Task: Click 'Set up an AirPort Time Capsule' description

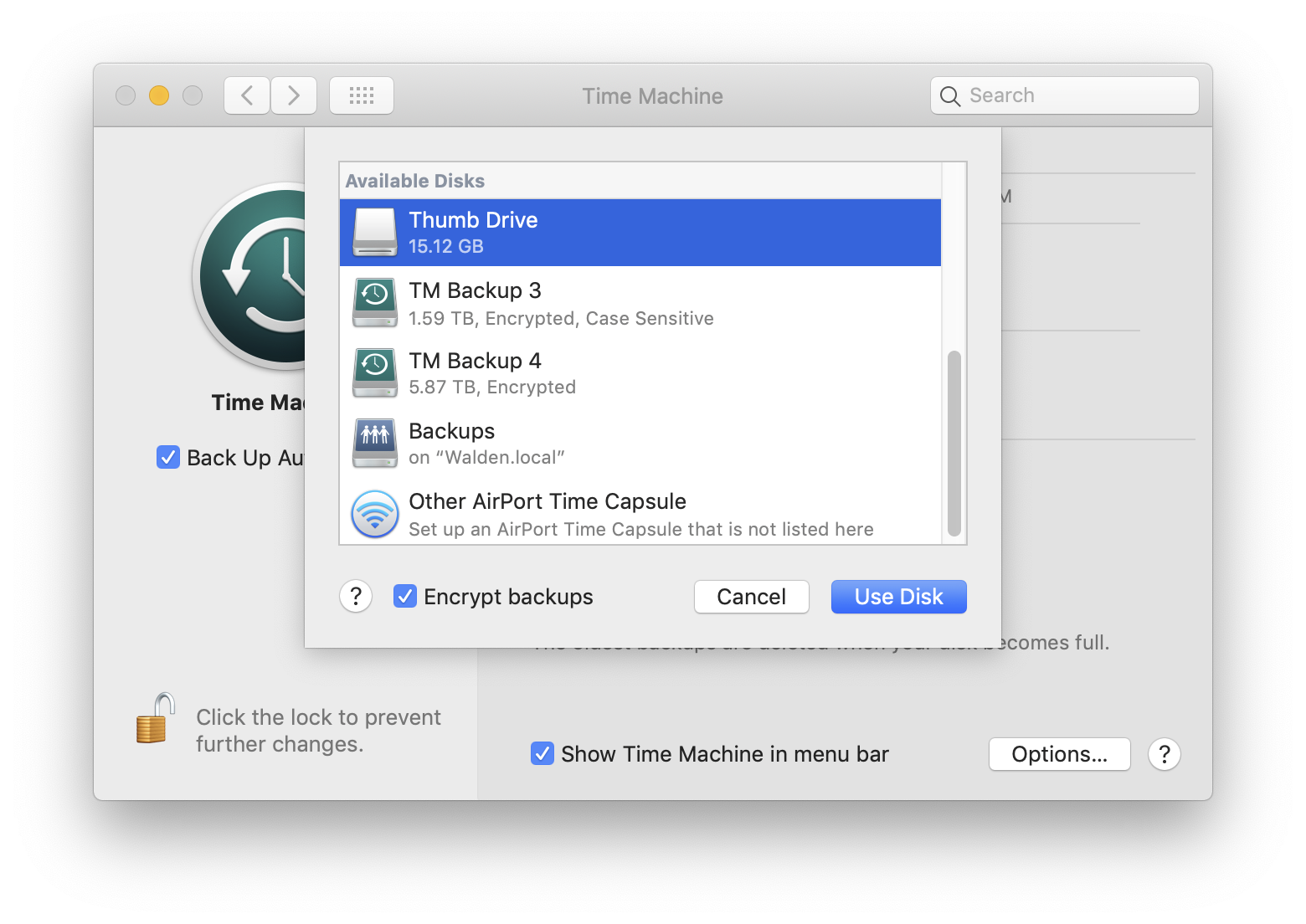Action: click(x=640, y=530)
